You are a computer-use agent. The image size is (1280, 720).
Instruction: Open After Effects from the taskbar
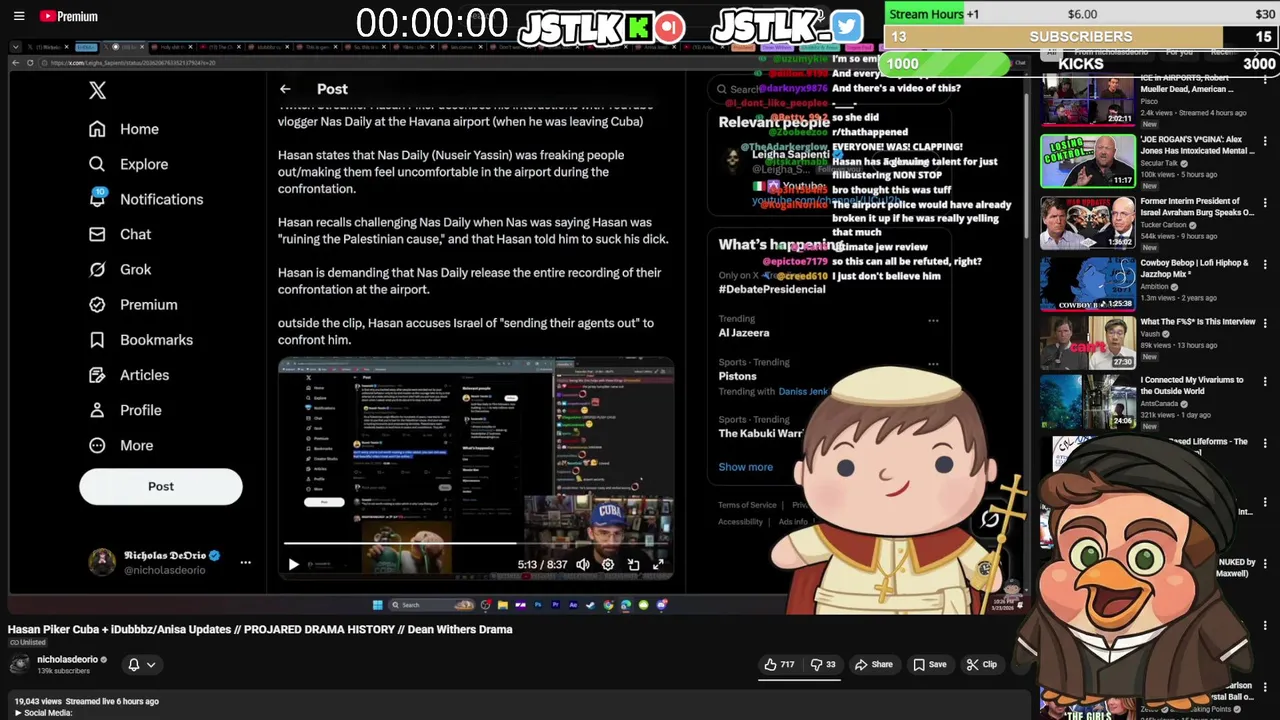[x=573, y=605]
